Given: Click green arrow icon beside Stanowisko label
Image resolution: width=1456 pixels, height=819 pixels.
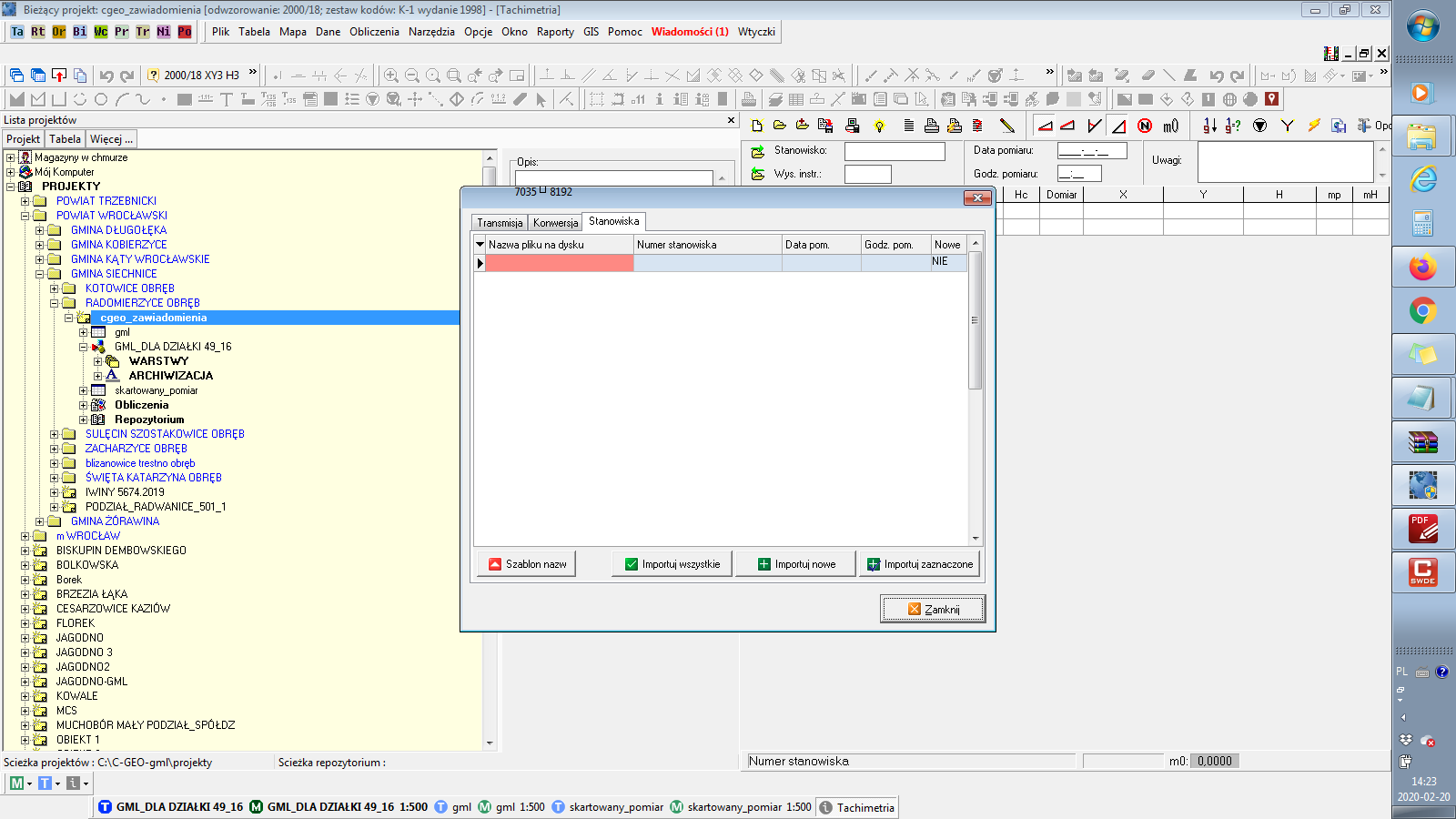Looking at the screenshot, I should tap(757, 151).
